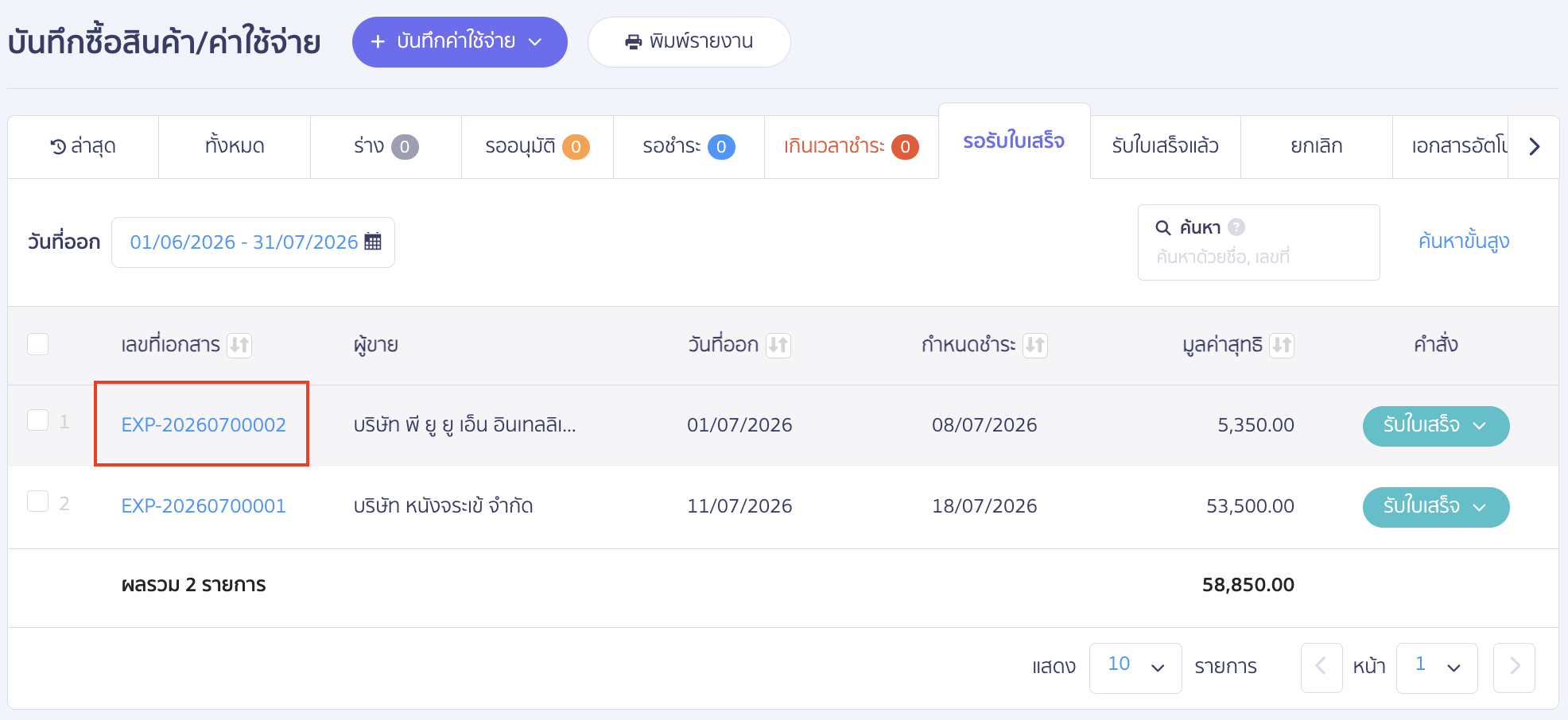Sort by เลขที่เอกสาร column

coord(239,345)
